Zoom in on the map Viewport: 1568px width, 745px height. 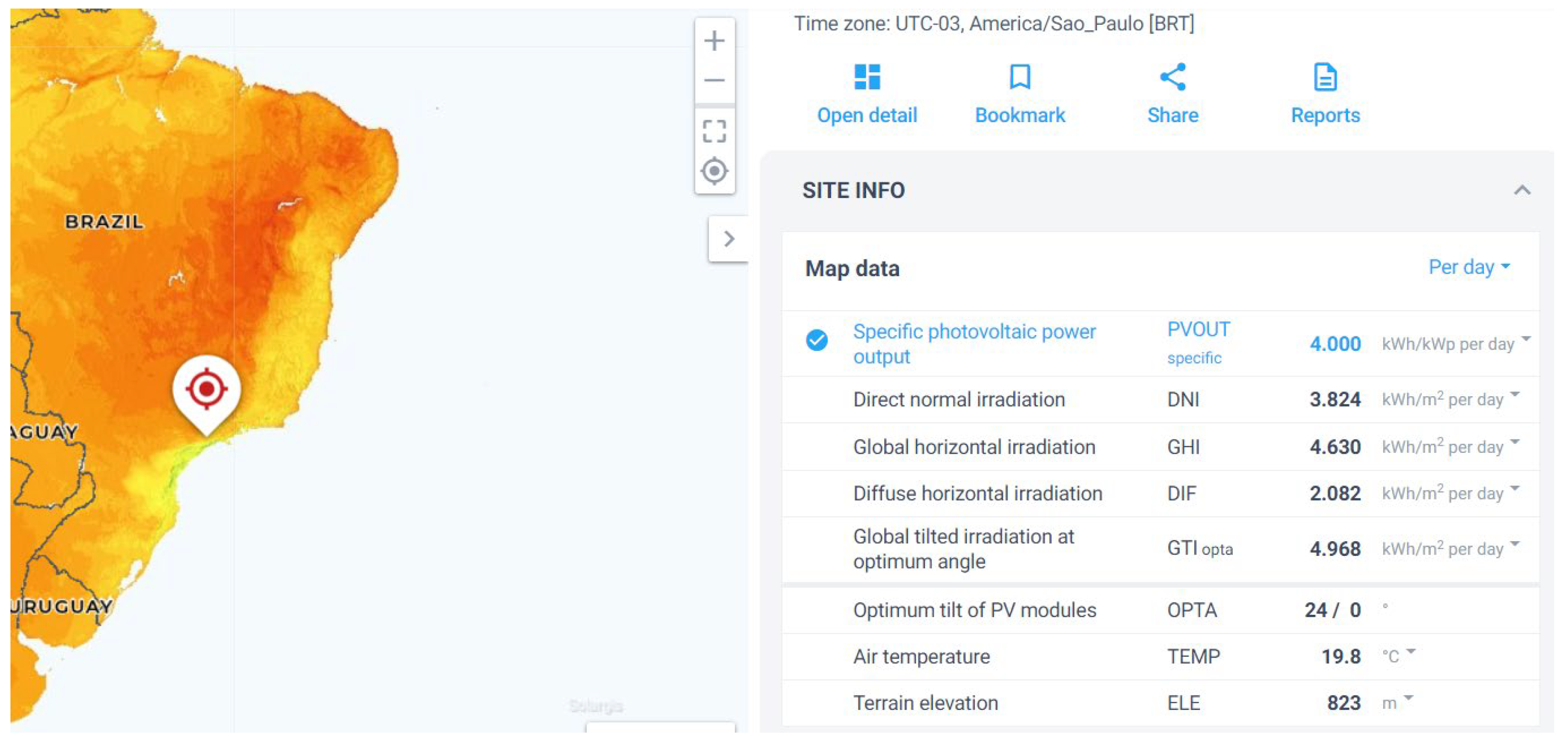(x=714, y=41)
